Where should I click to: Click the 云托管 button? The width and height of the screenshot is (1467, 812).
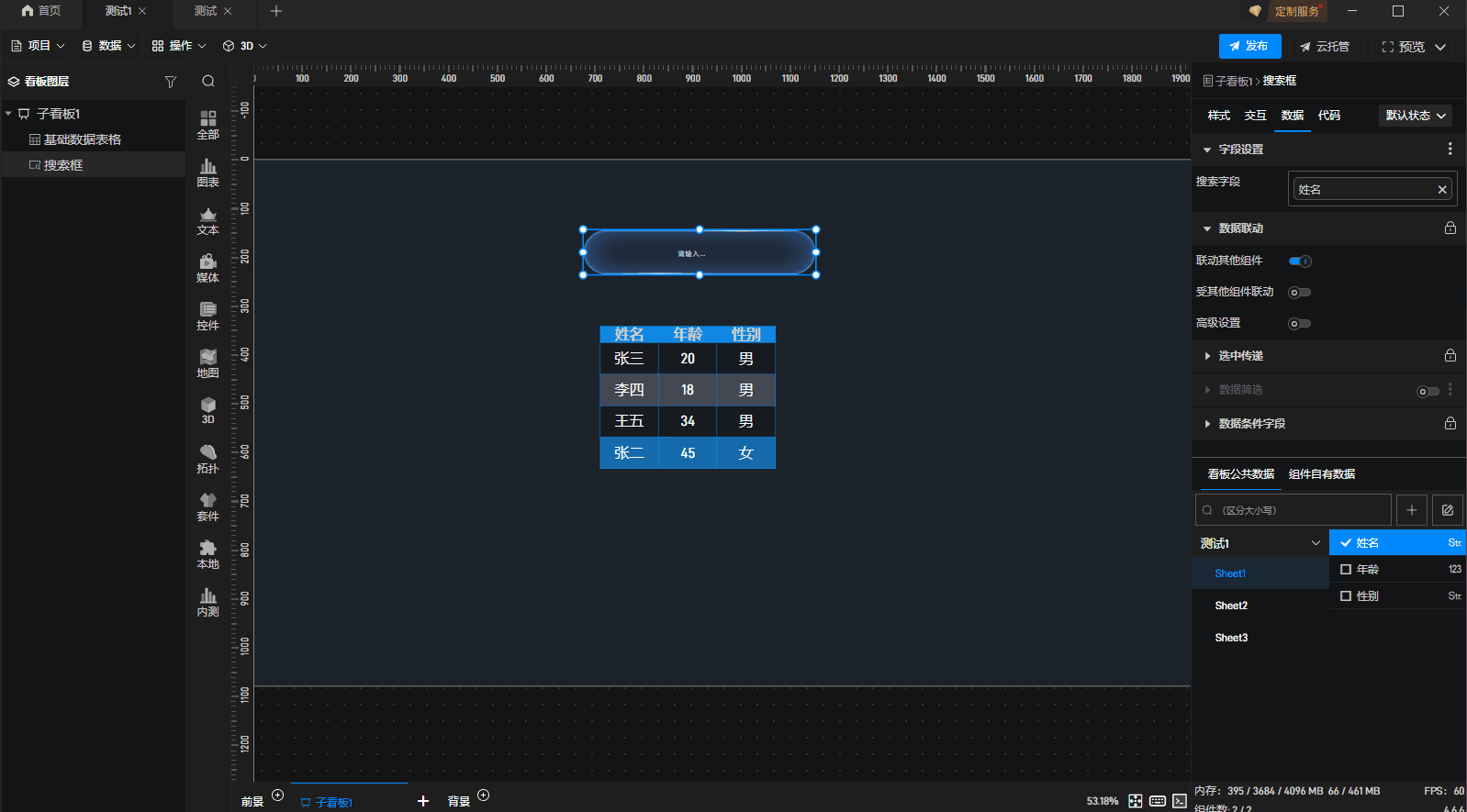[1325, 47]
